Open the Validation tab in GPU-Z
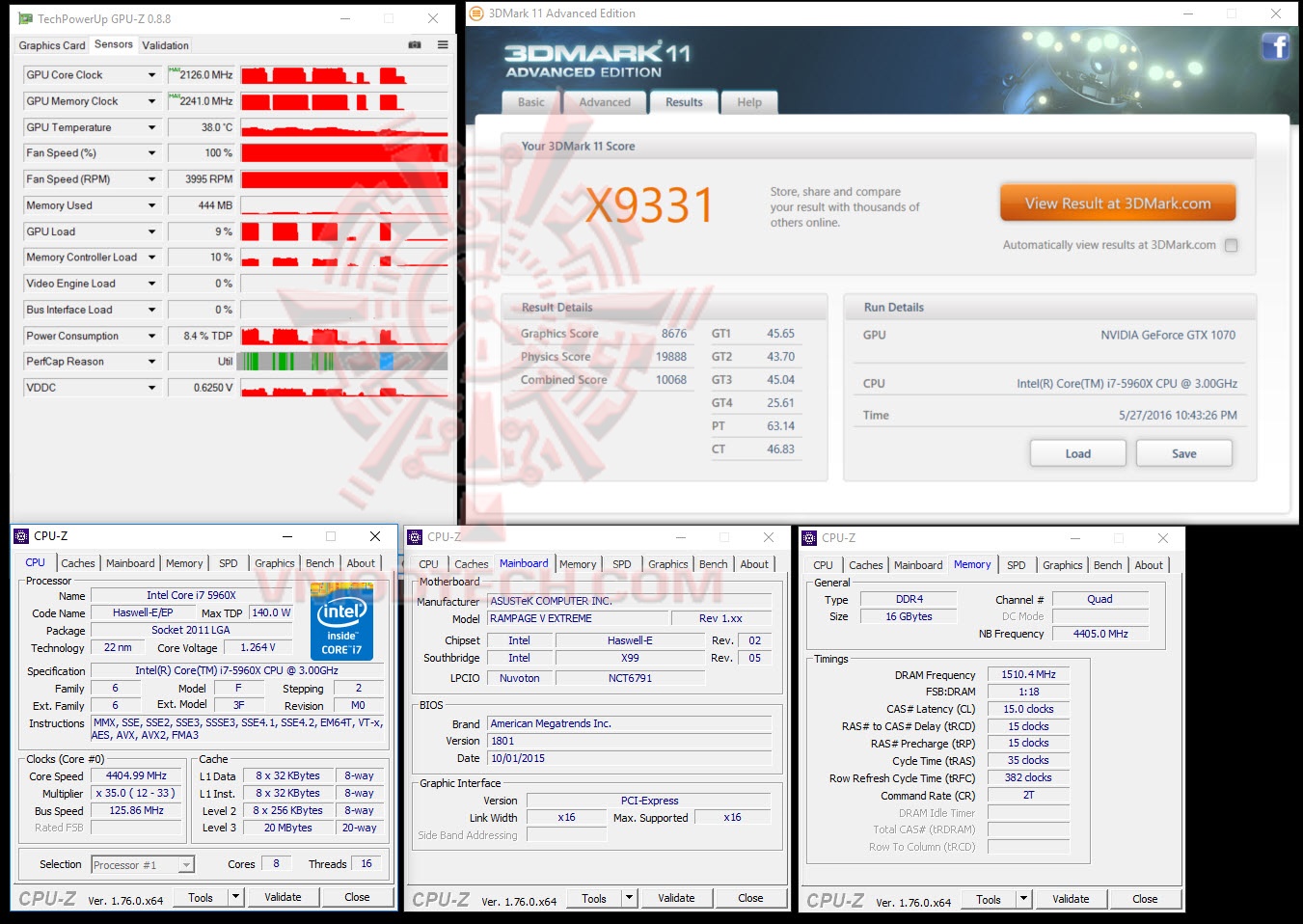This screenshot has width=1303, height=924. (x=166, y=45)
